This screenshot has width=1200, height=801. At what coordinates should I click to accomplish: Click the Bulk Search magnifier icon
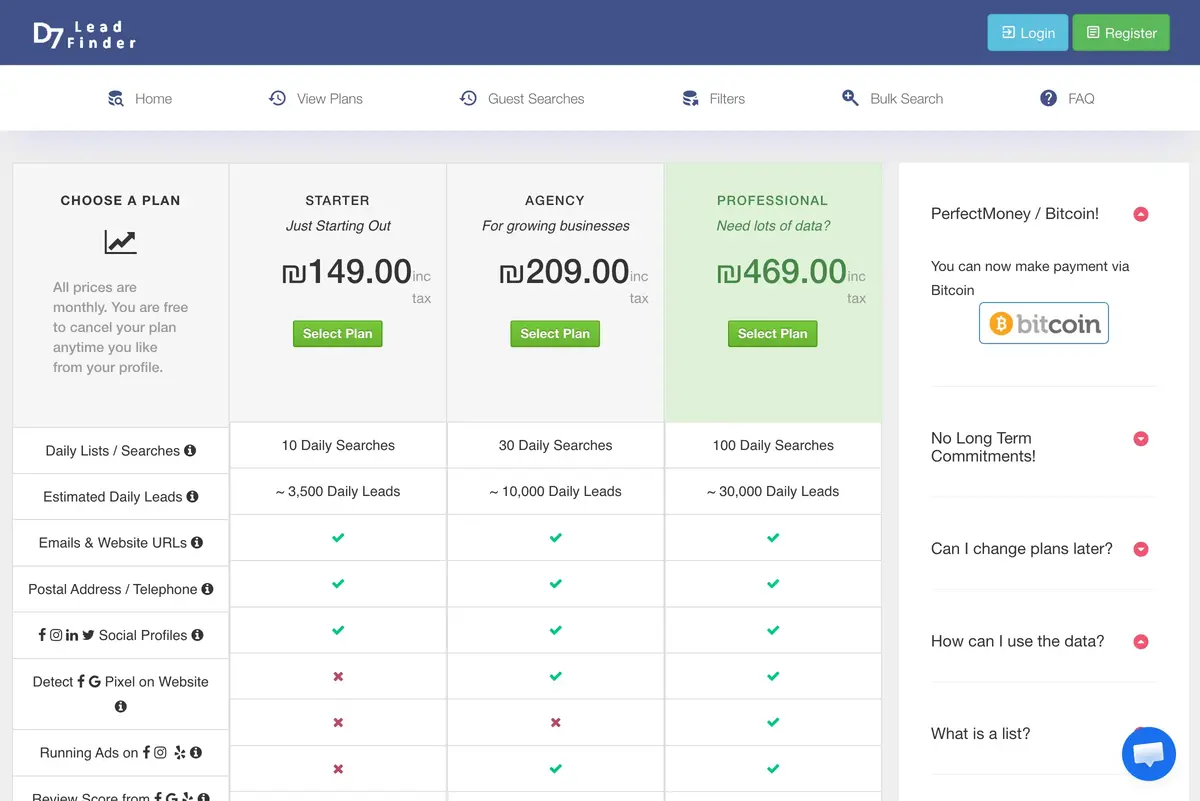[x=850, y=98]
